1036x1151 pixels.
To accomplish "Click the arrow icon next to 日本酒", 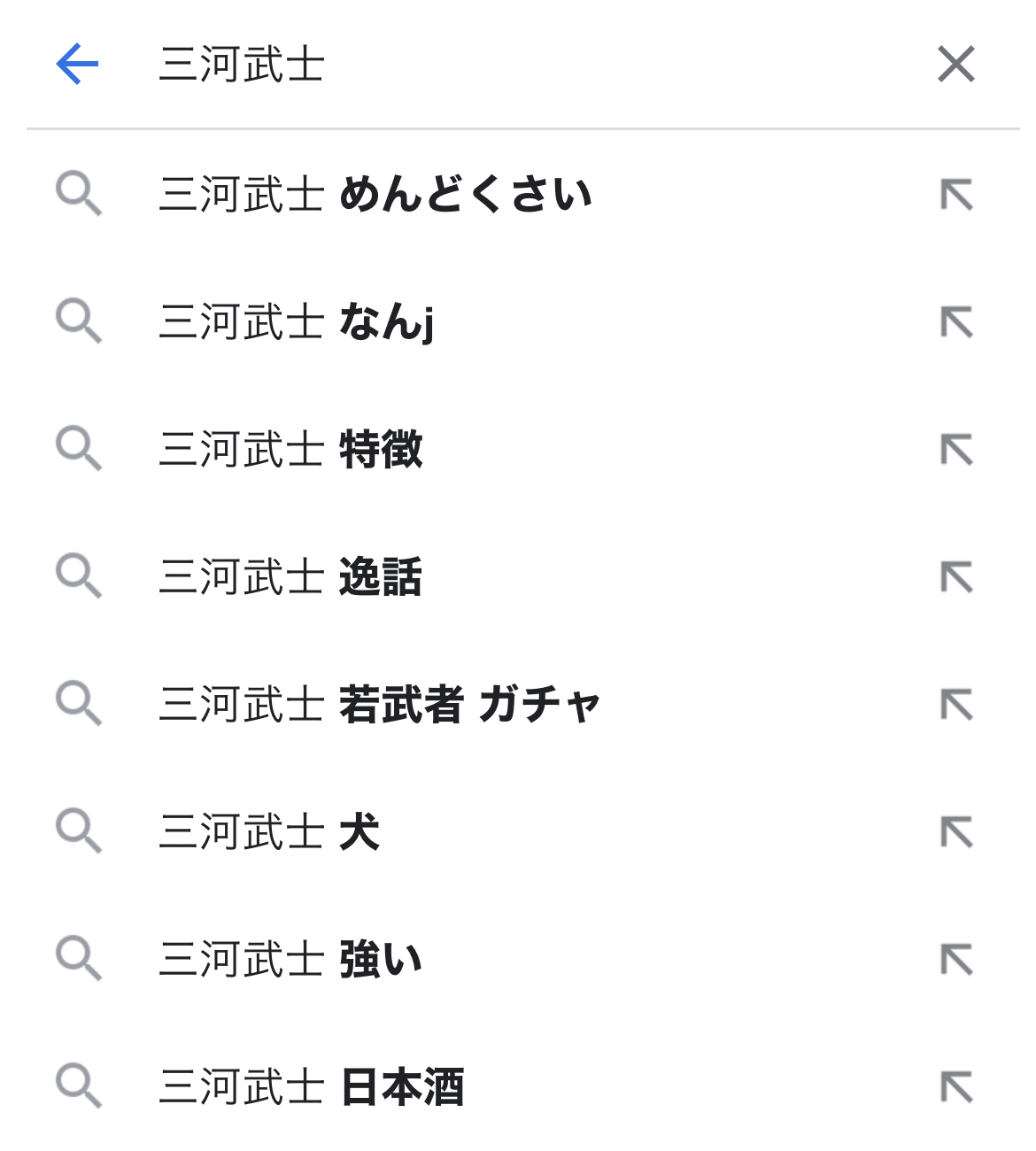I will [956, 1087].
